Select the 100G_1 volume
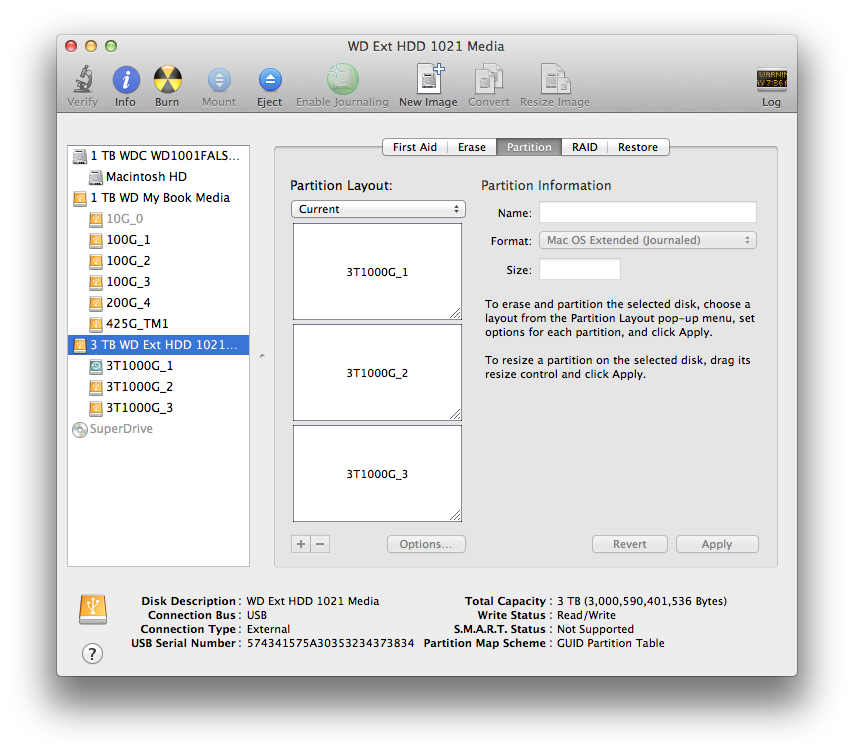This screenshot has width=854, height=755. (158, 240)
